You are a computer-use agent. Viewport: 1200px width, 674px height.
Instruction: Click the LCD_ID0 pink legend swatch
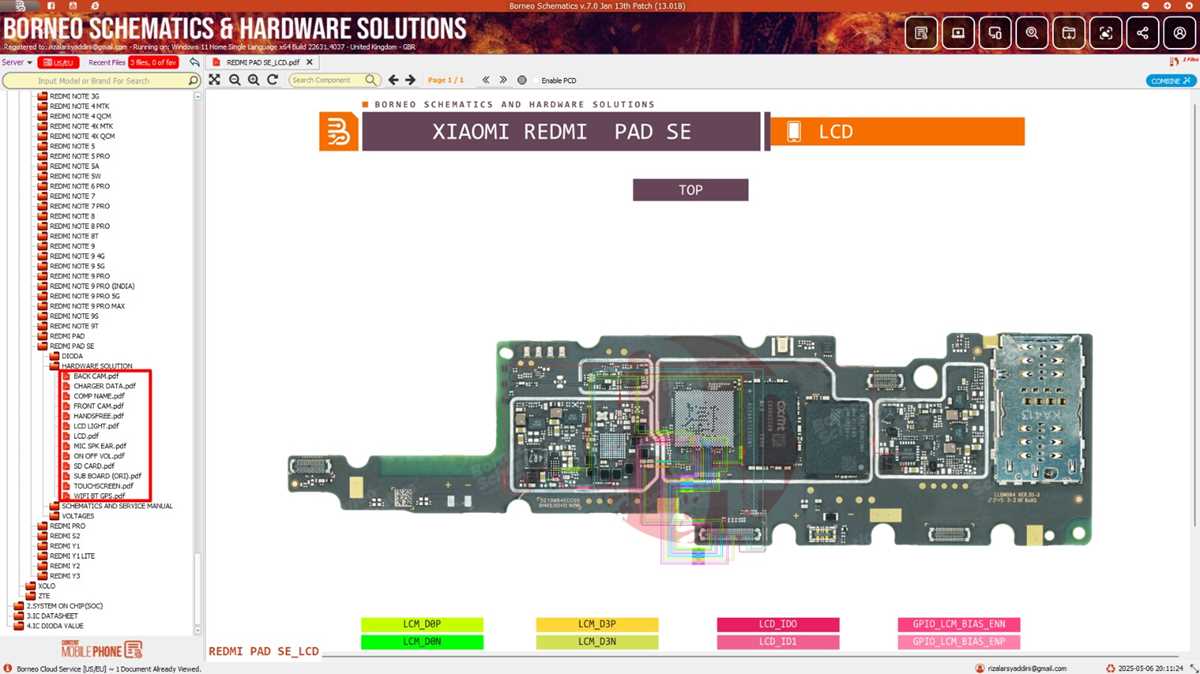[x=778, y=624]
